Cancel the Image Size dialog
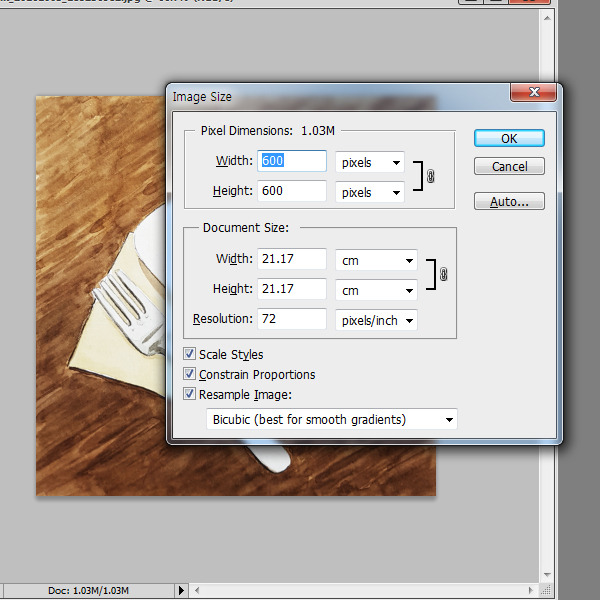Image resolution: width=600 pixels, height=600 pixels. pyautogui.click(x=509, y=166)
